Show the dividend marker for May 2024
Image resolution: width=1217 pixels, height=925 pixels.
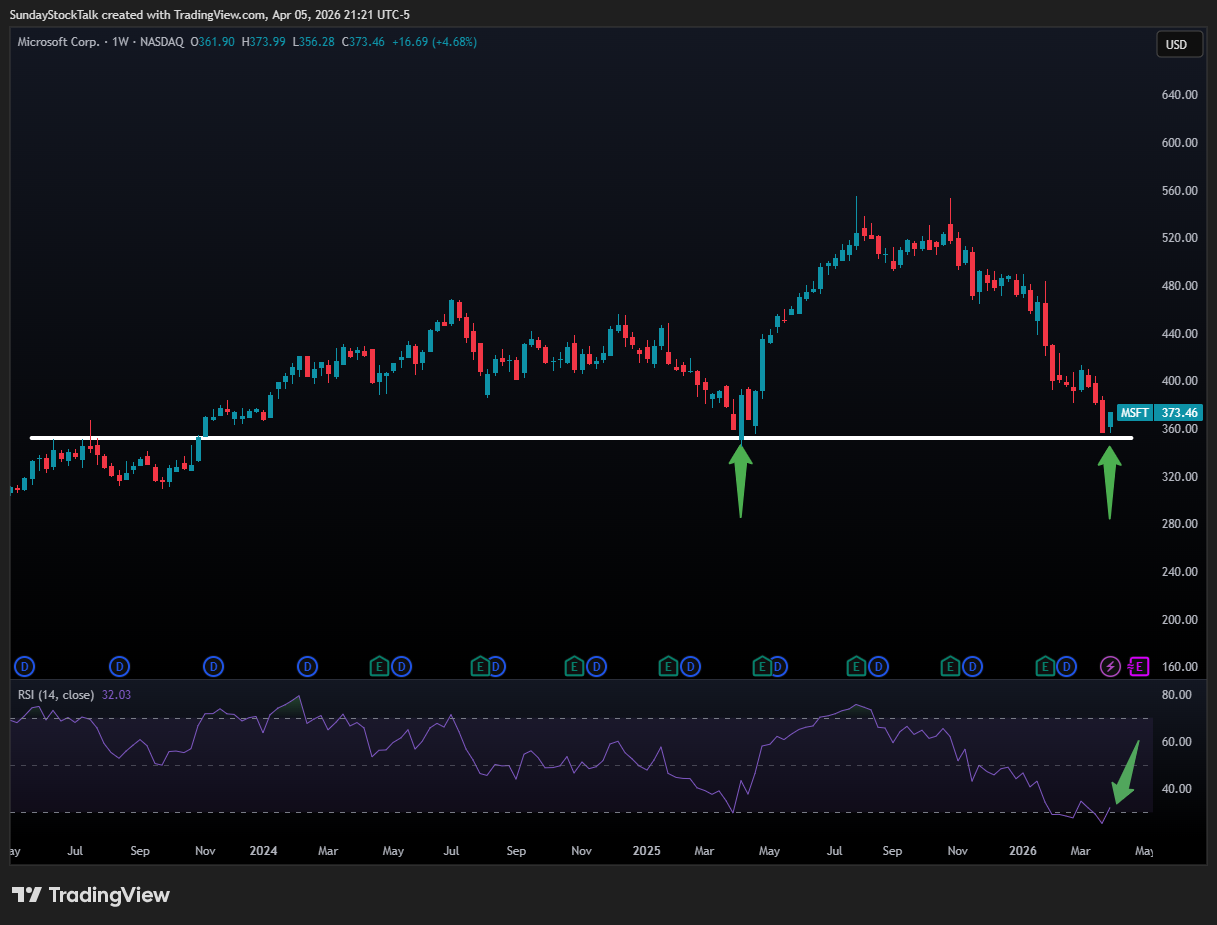(x=401, y=666)
